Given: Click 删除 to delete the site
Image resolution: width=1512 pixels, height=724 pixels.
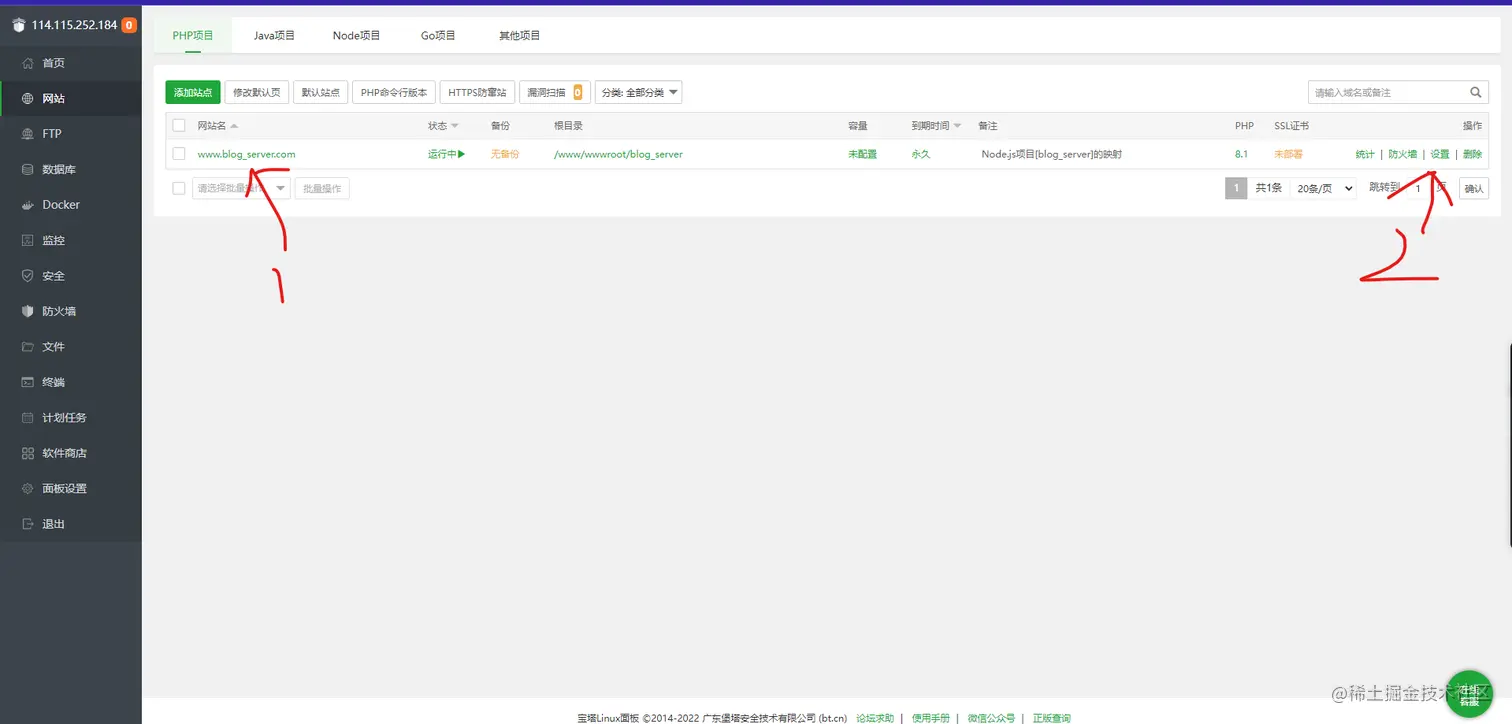Looking at the screenshot, I should [1472, 154].
